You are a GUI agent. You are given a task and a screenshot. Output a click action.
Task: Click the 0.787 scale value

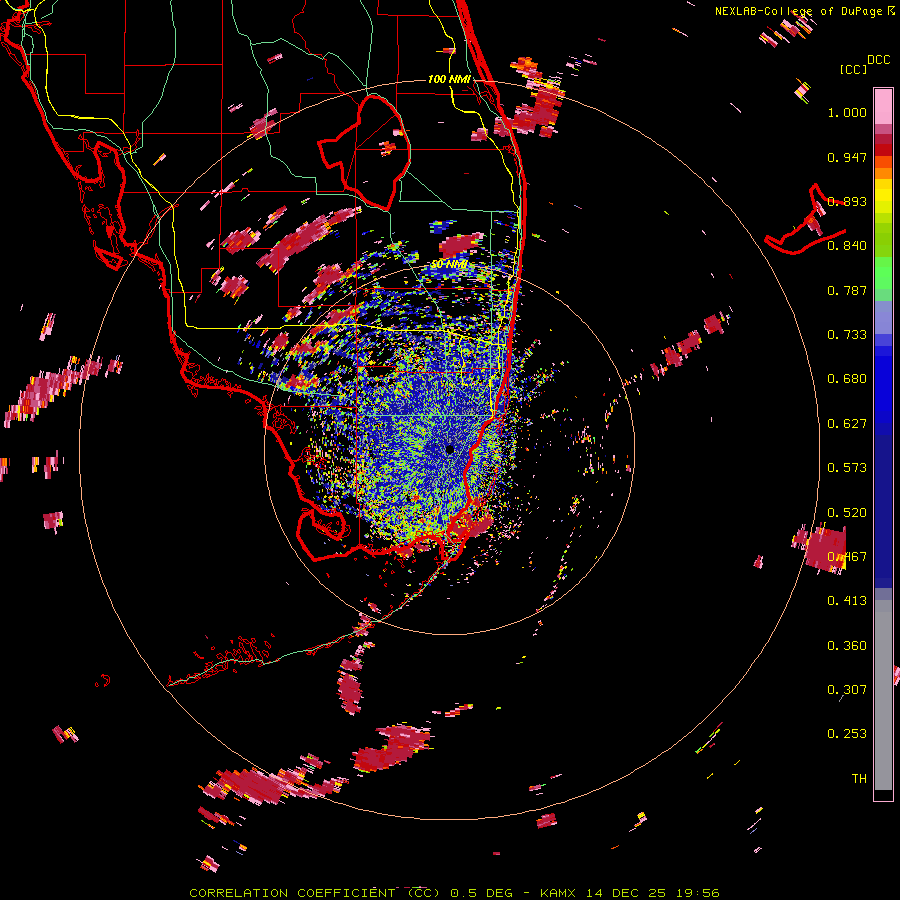click(x=847, y=290)
